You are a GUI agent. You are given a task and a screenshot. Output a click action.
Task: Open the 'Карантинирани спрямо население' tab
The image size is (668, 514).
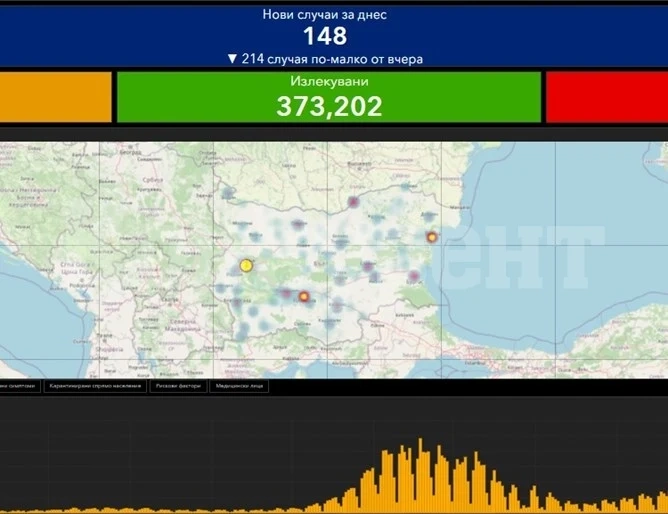click(95, 386)
